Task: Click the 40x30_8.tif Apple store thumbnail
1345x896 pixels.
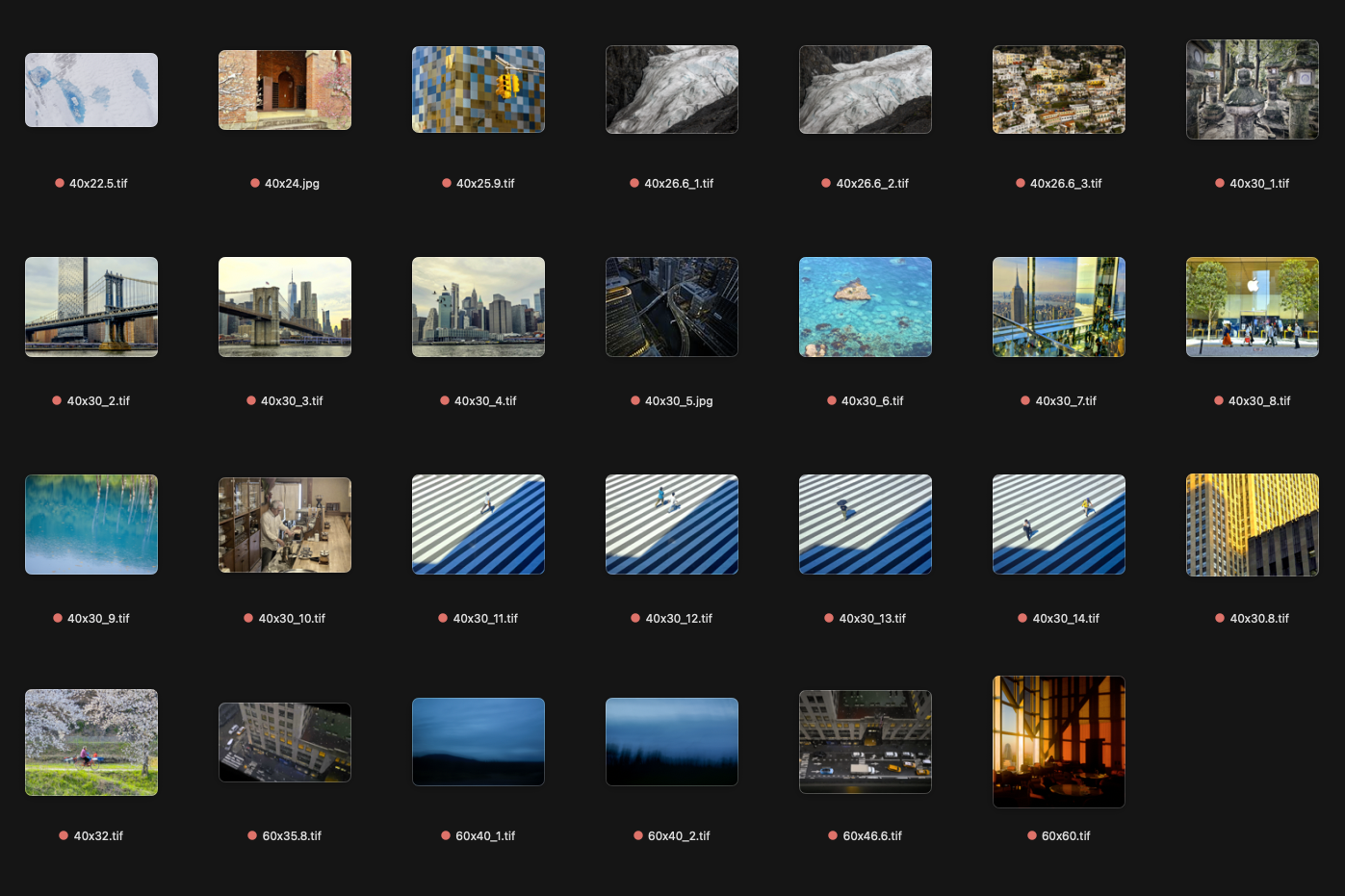Action: tap(1253, 307)
